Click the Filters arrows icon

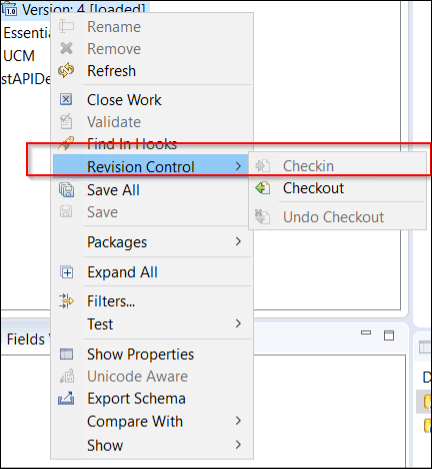point(66,301)
